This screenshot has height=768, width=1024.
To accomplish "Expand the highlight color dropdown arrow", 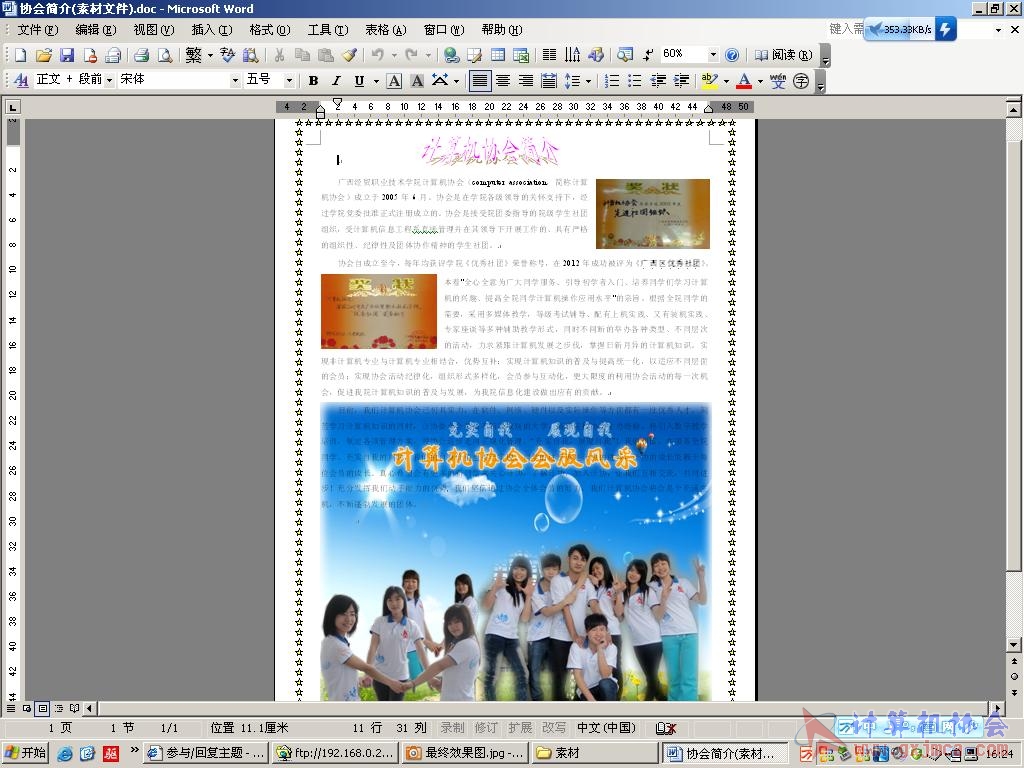I will [x=726, y=81].
